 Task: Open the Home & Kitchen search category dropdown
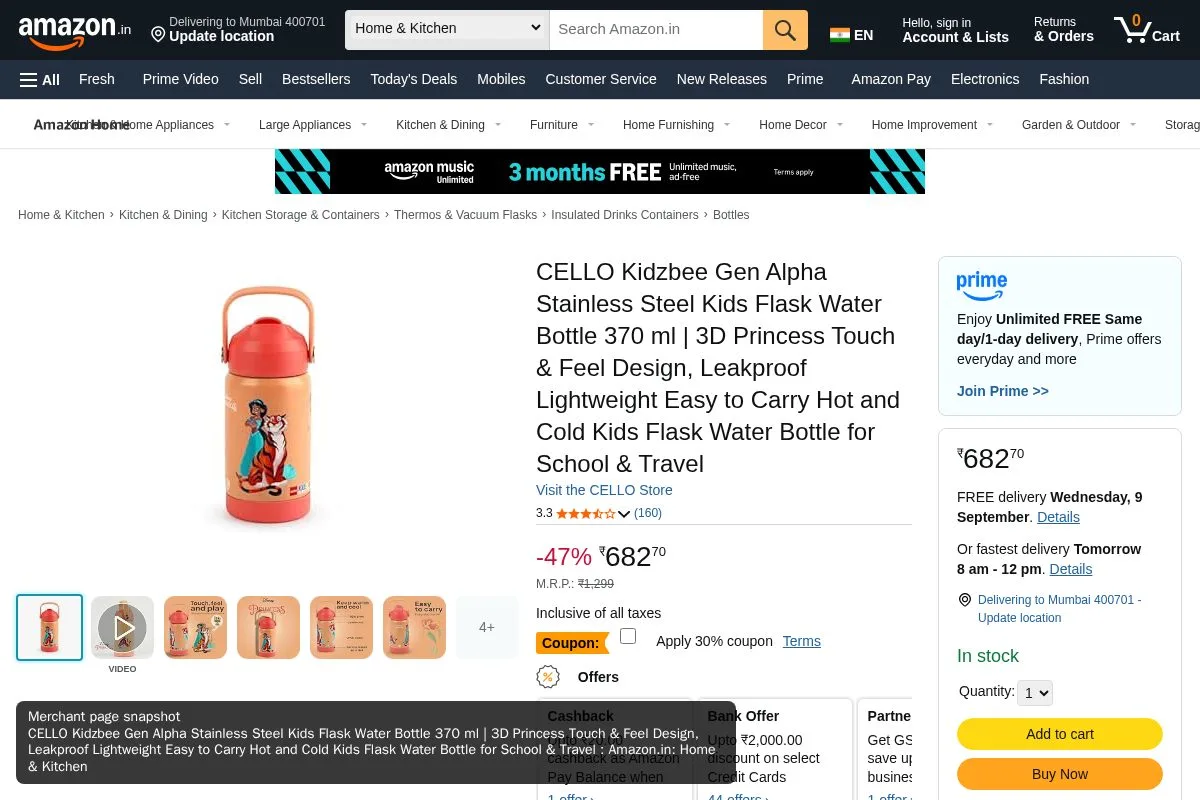coord(447,30)
